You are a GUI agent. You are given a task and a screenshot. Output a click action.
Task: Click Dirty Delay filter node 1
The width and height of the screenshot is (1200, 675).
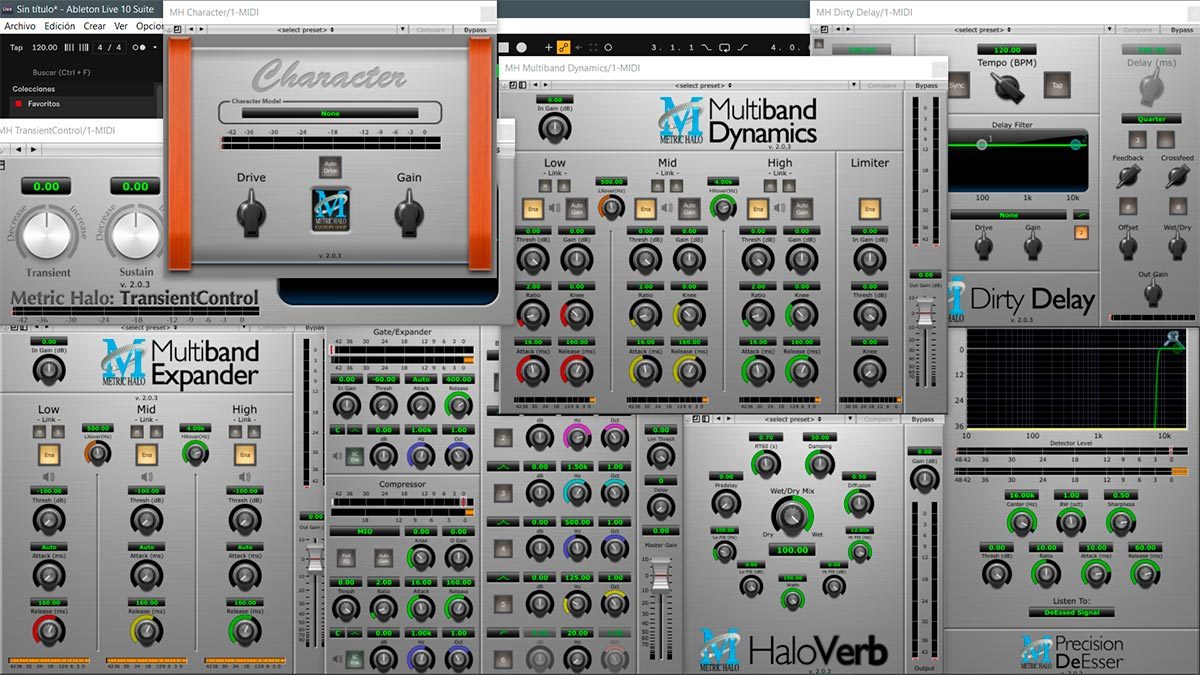(982, 145)
